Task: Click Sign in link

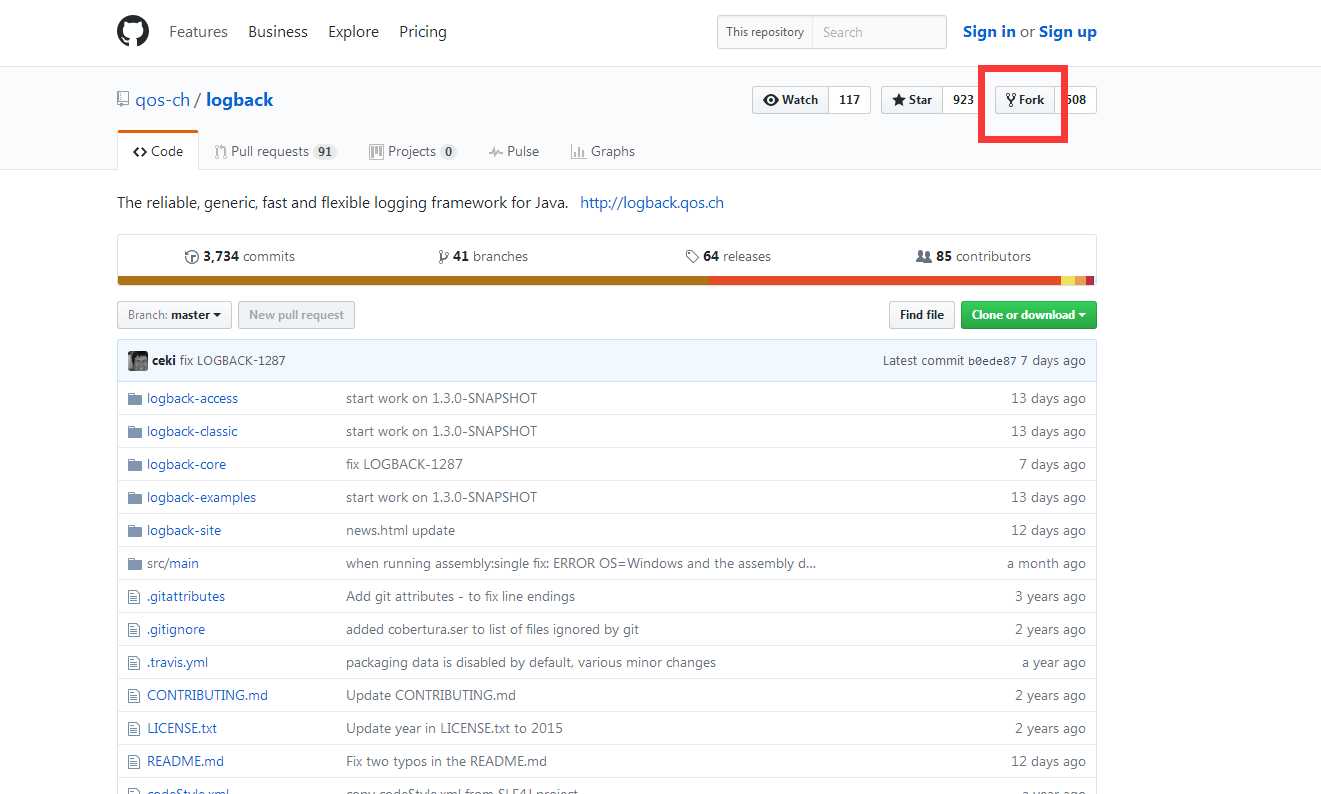Action: 989,32
